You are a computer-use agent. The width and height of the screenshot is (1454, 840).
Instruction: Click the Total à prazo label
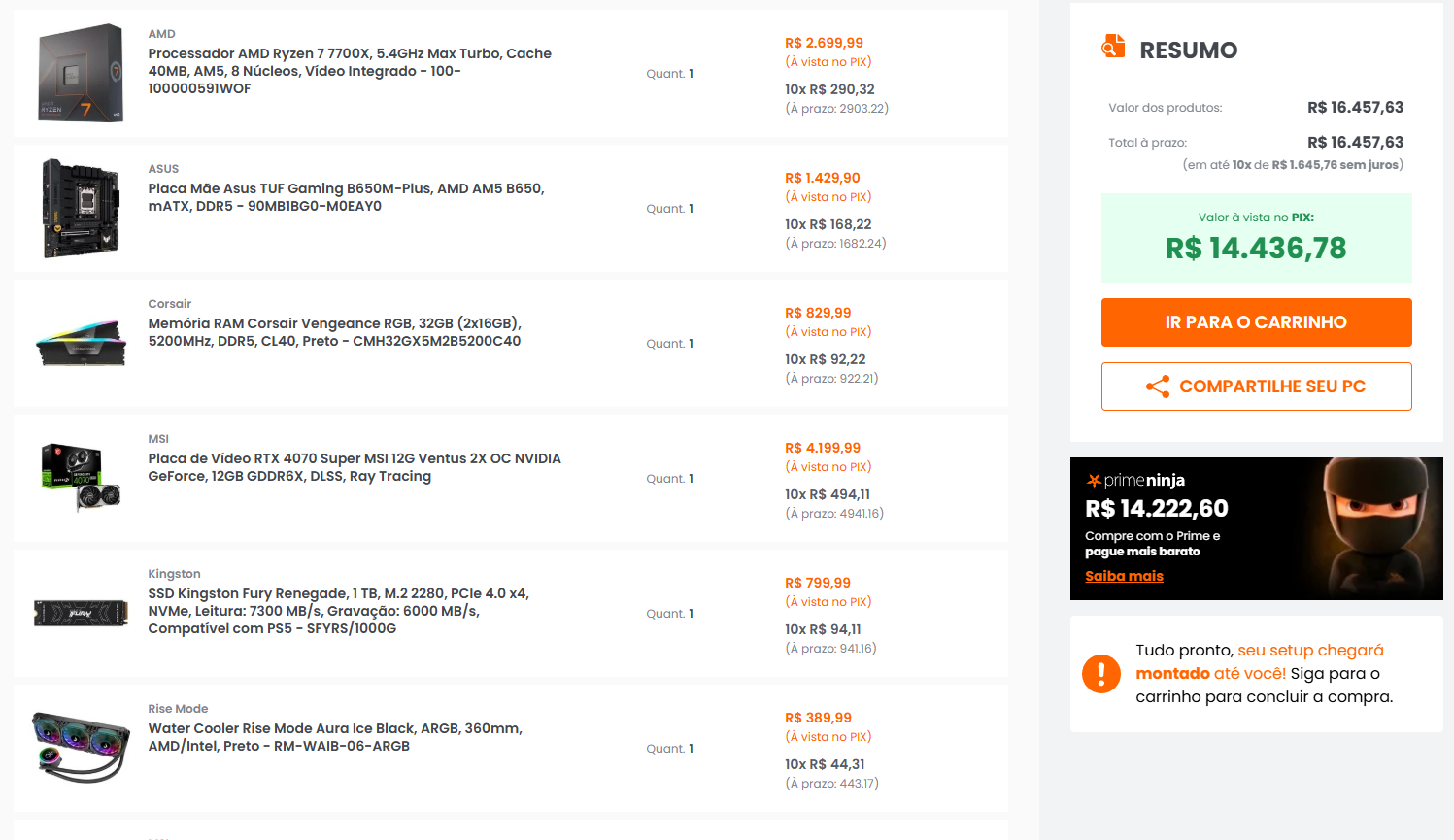(1147, 143)
